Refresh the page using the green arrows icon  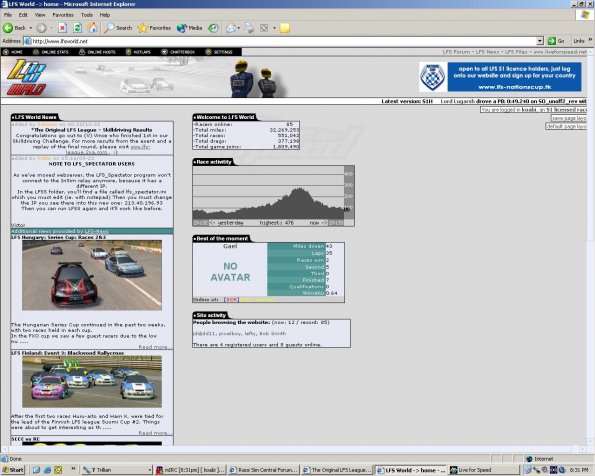click(x=77, y=28)
